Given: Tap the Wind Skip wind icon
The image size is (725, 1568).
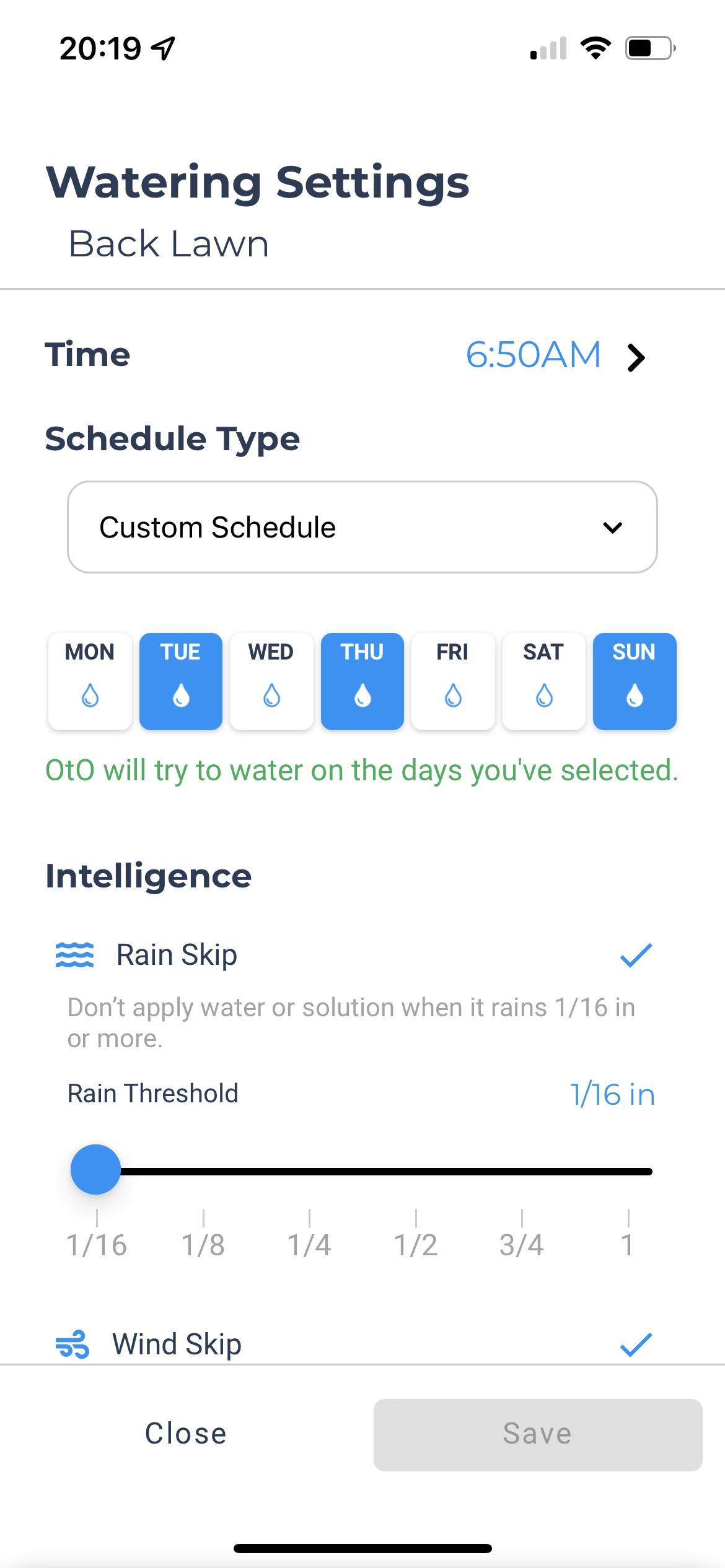Looking at the screenshot, I should (x=72, y=1344).
